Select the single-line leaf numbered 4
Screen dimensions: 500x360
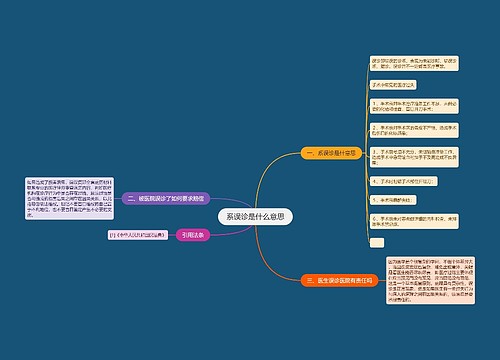[404, 181]
